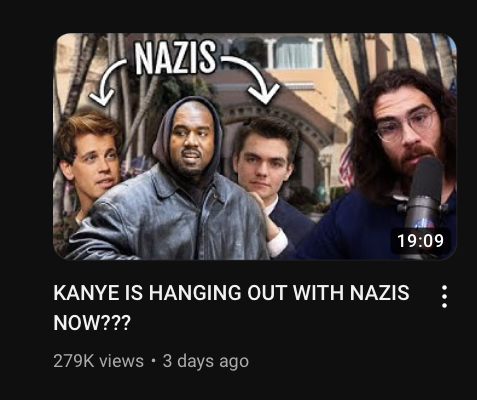Click the "3 days ago" upload date

(x=206, y=361)
